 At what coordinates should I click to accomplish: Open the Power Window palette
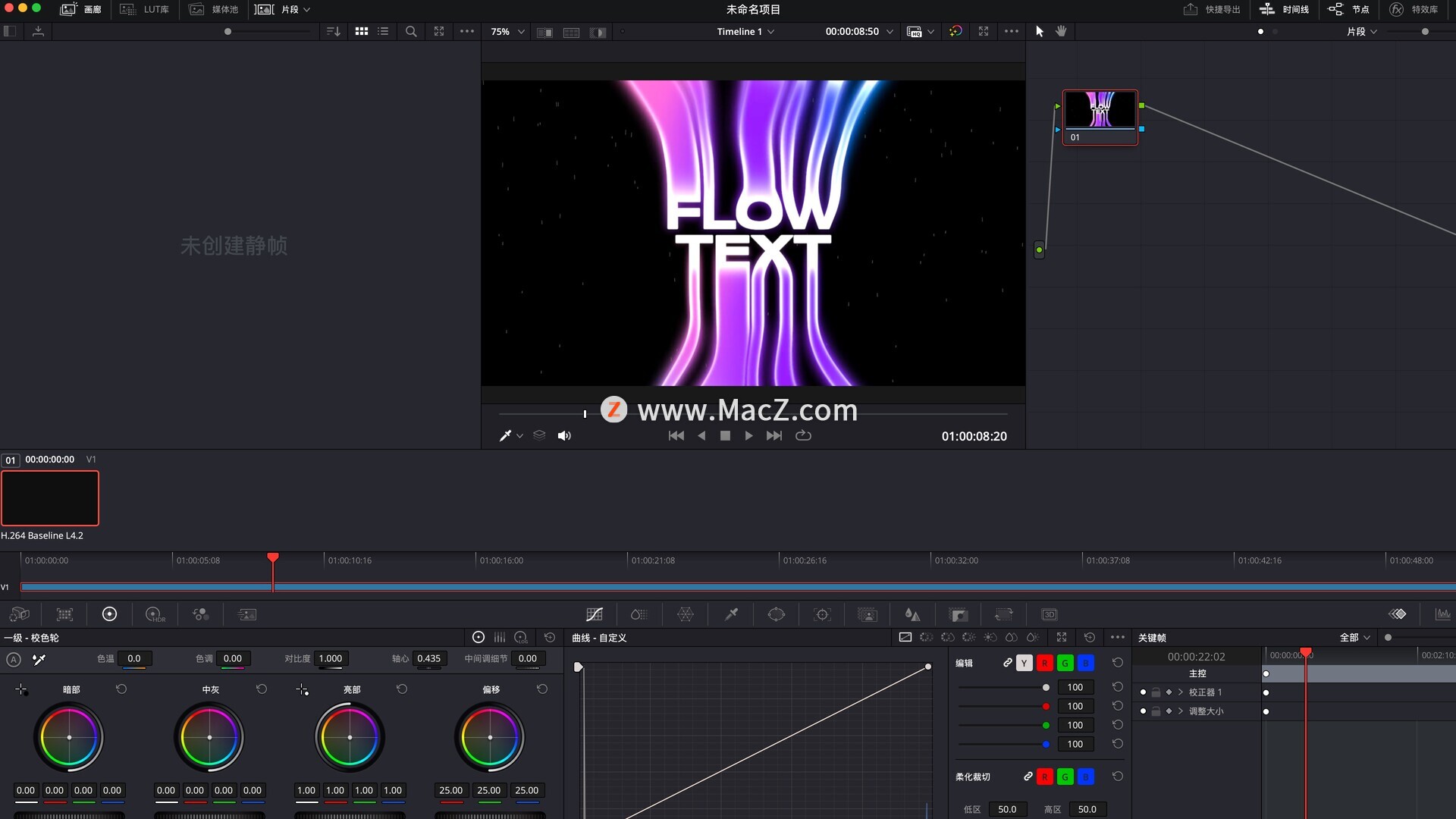777,614
